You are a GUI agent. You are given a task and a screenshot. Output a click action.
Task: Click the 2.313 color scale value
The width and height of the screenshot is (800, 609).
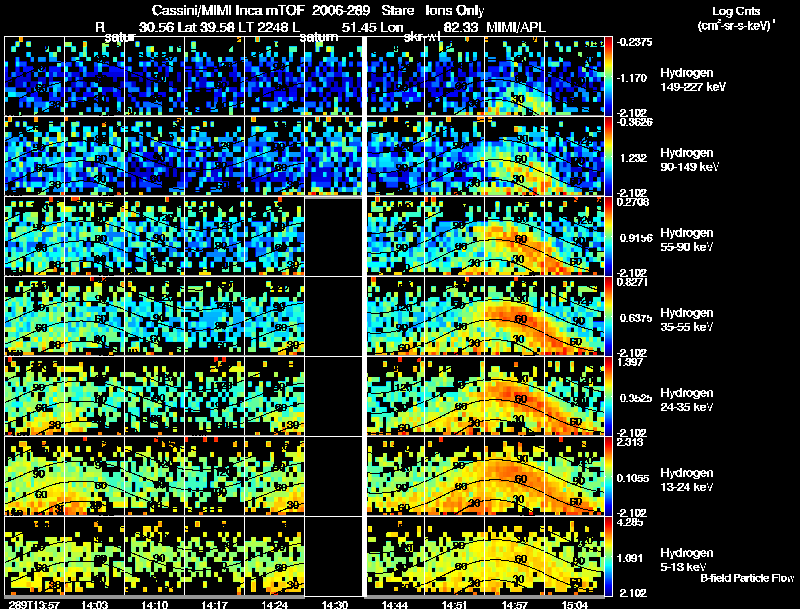630,442
